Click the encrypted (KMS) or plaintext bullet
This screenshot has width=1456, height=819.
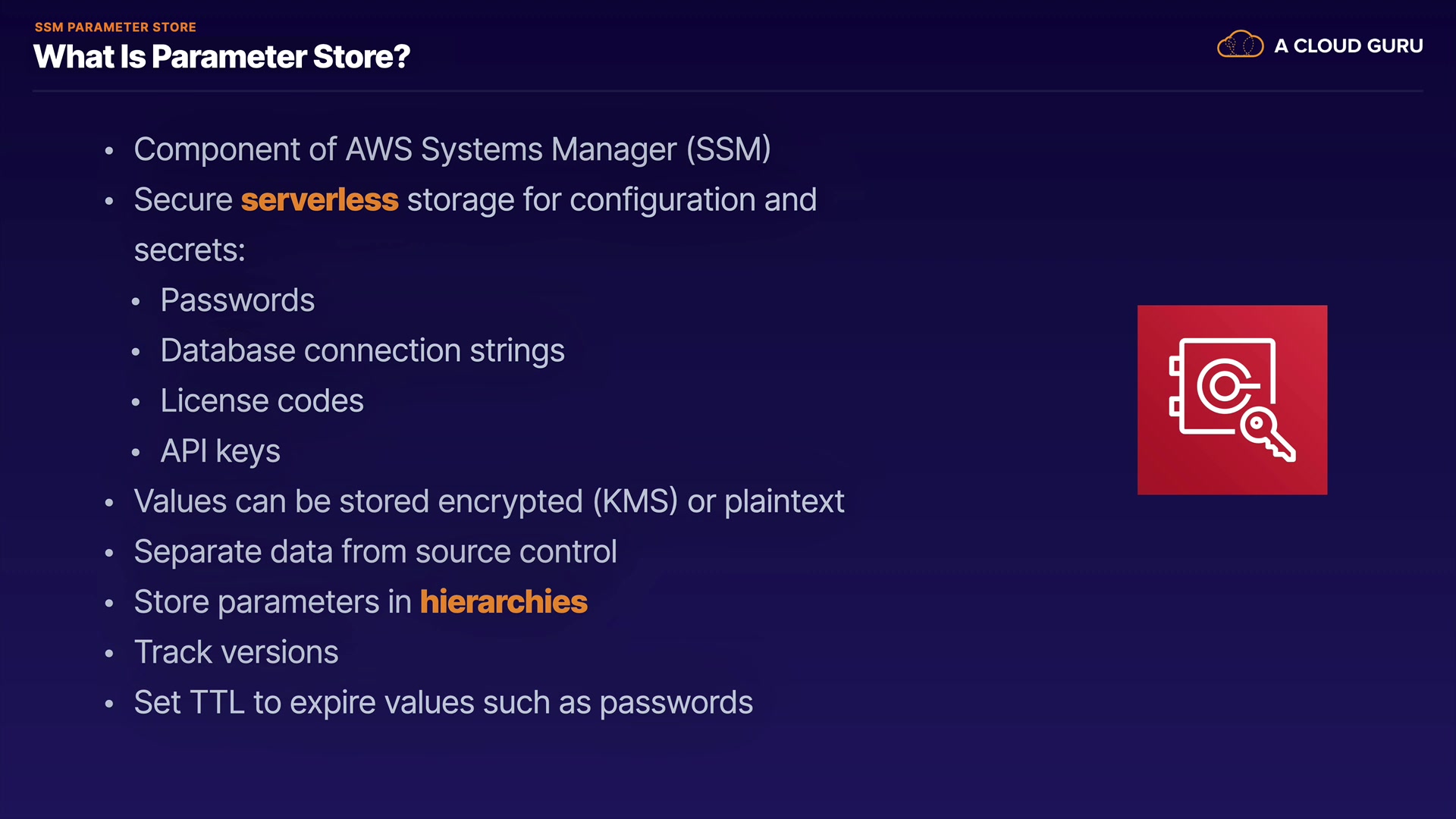point(488,501)
